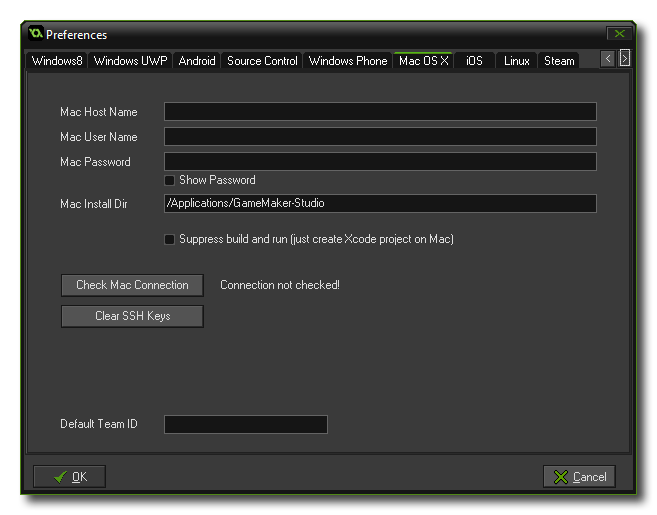Open the Windows Phone tab
This screenshot has width=657, height=515.
[347, 61]
